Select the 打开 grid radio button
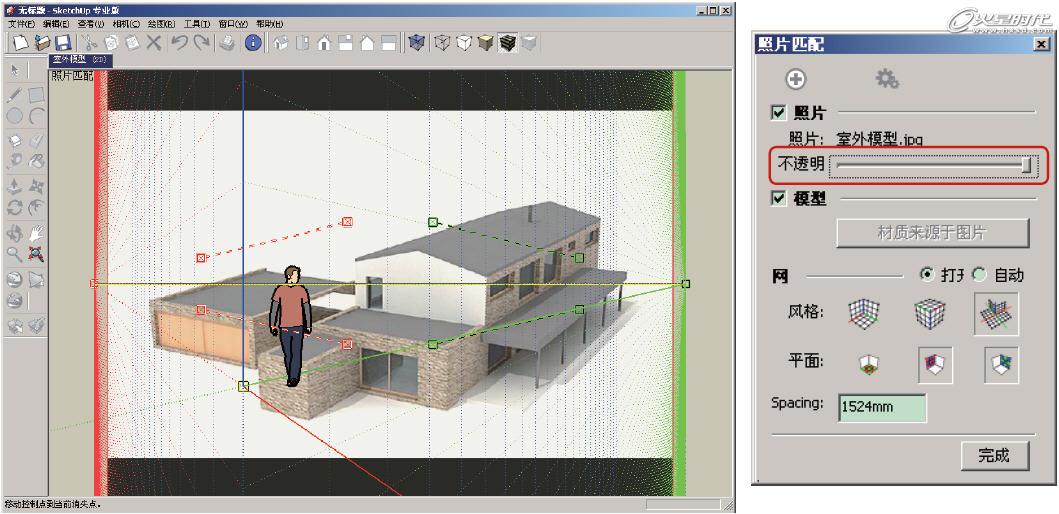The image size is (1059, 514). 927,275
